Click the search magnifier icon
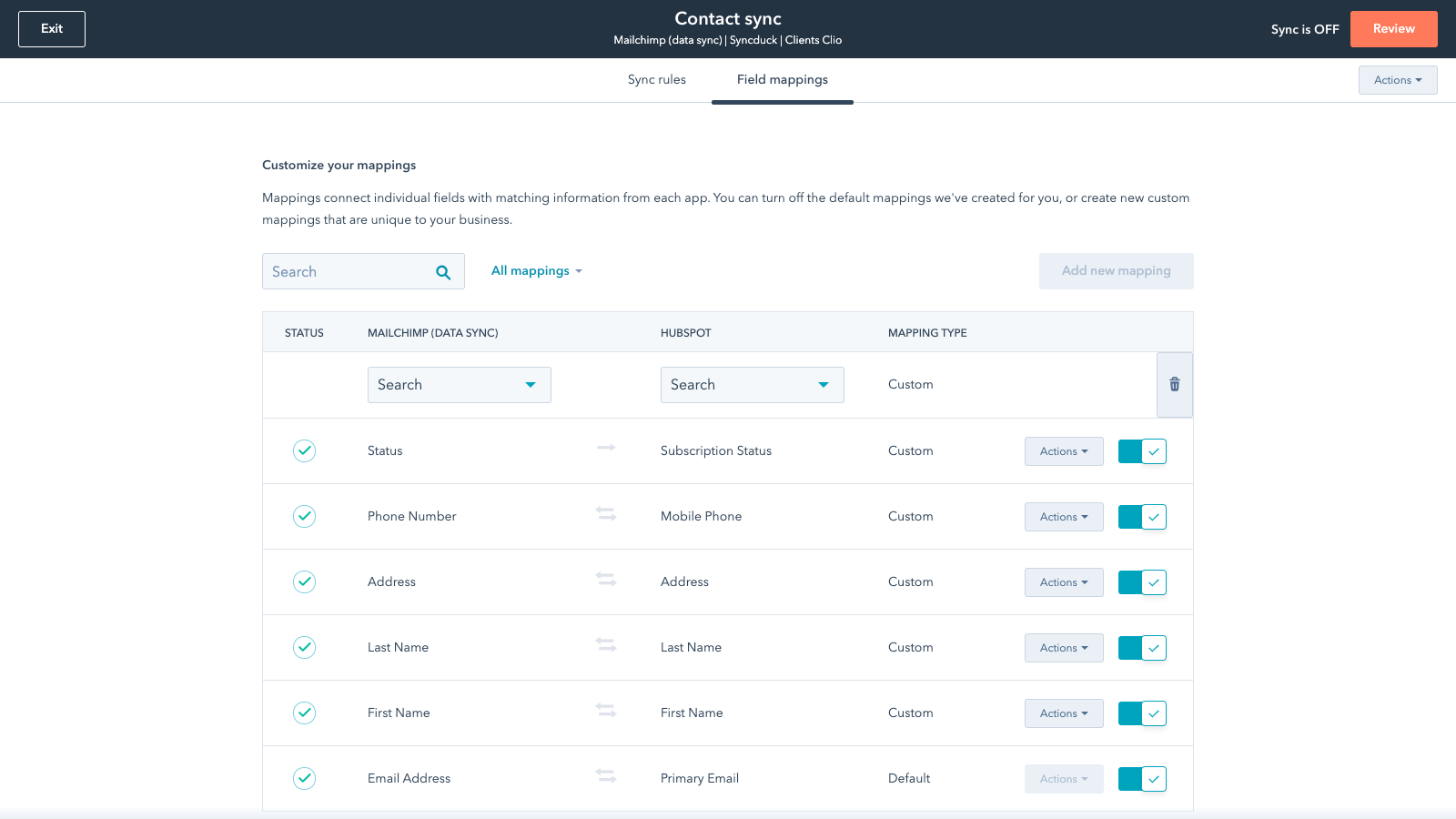The width and height of the screenshot is (1456, 819). [443, 271]
